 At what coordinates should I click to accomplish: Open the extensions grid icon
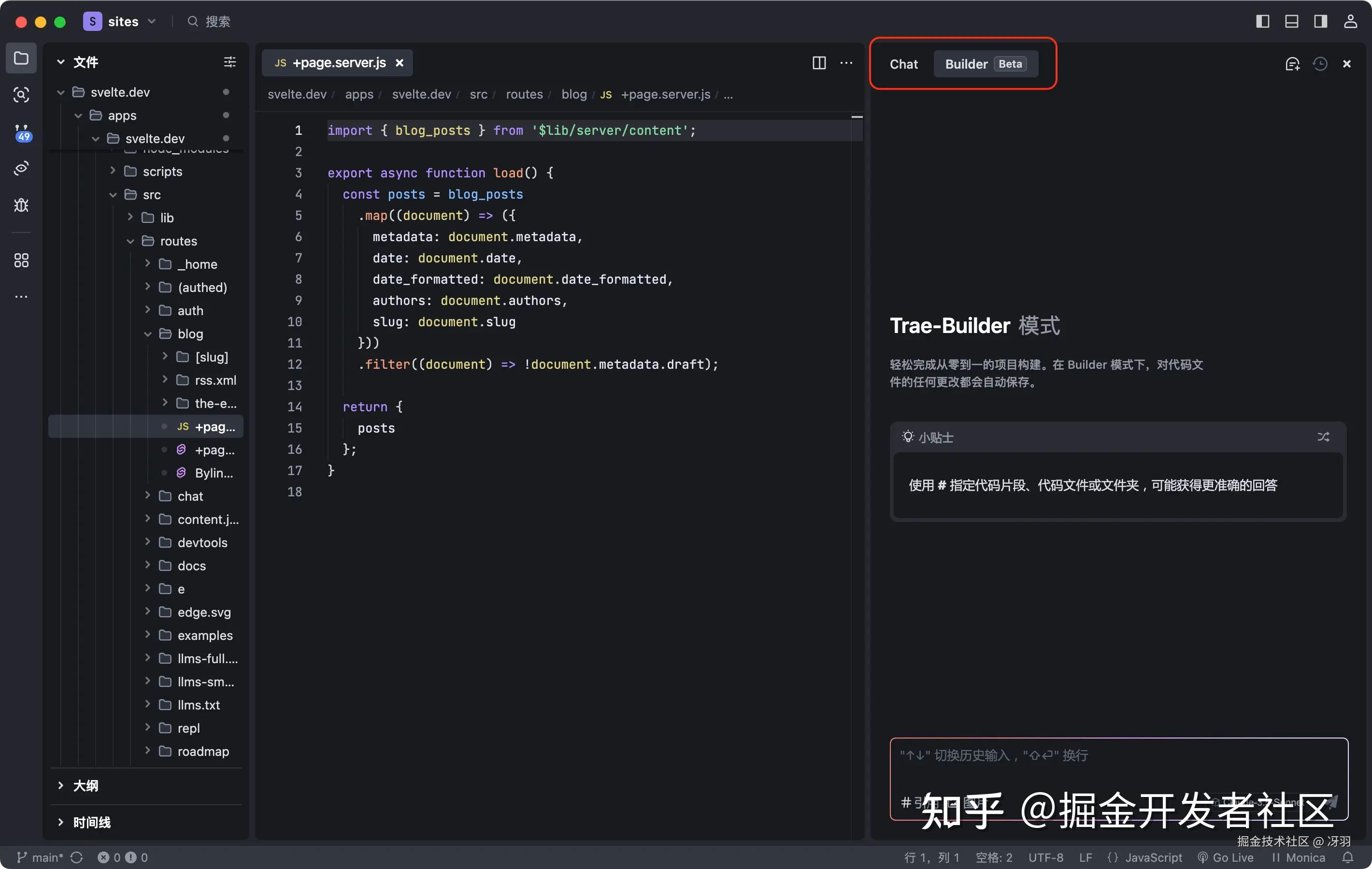(21, 261)
